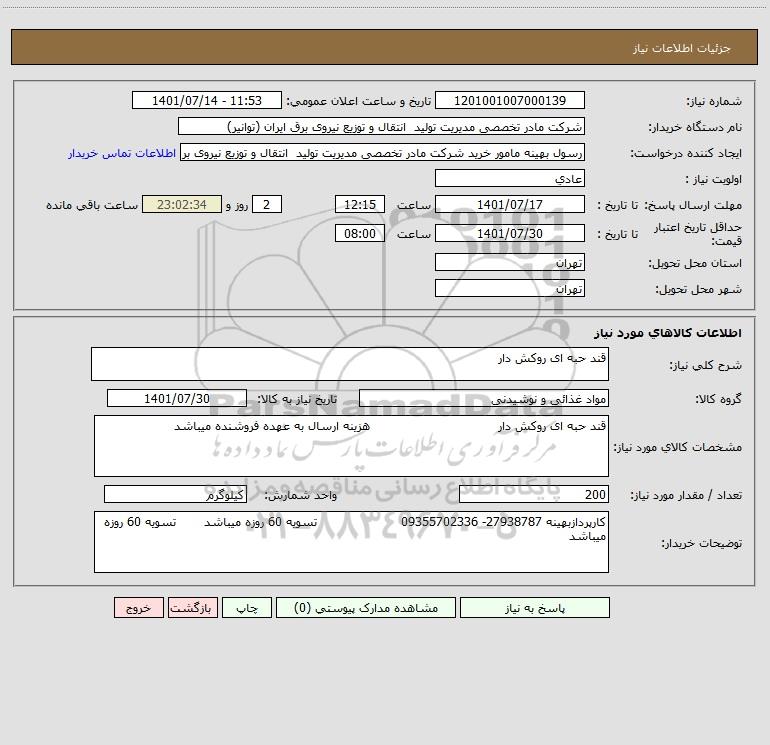Click the deadline time field 12:15
The width and height of the screenshot is (770, 745).
[359, 204]
